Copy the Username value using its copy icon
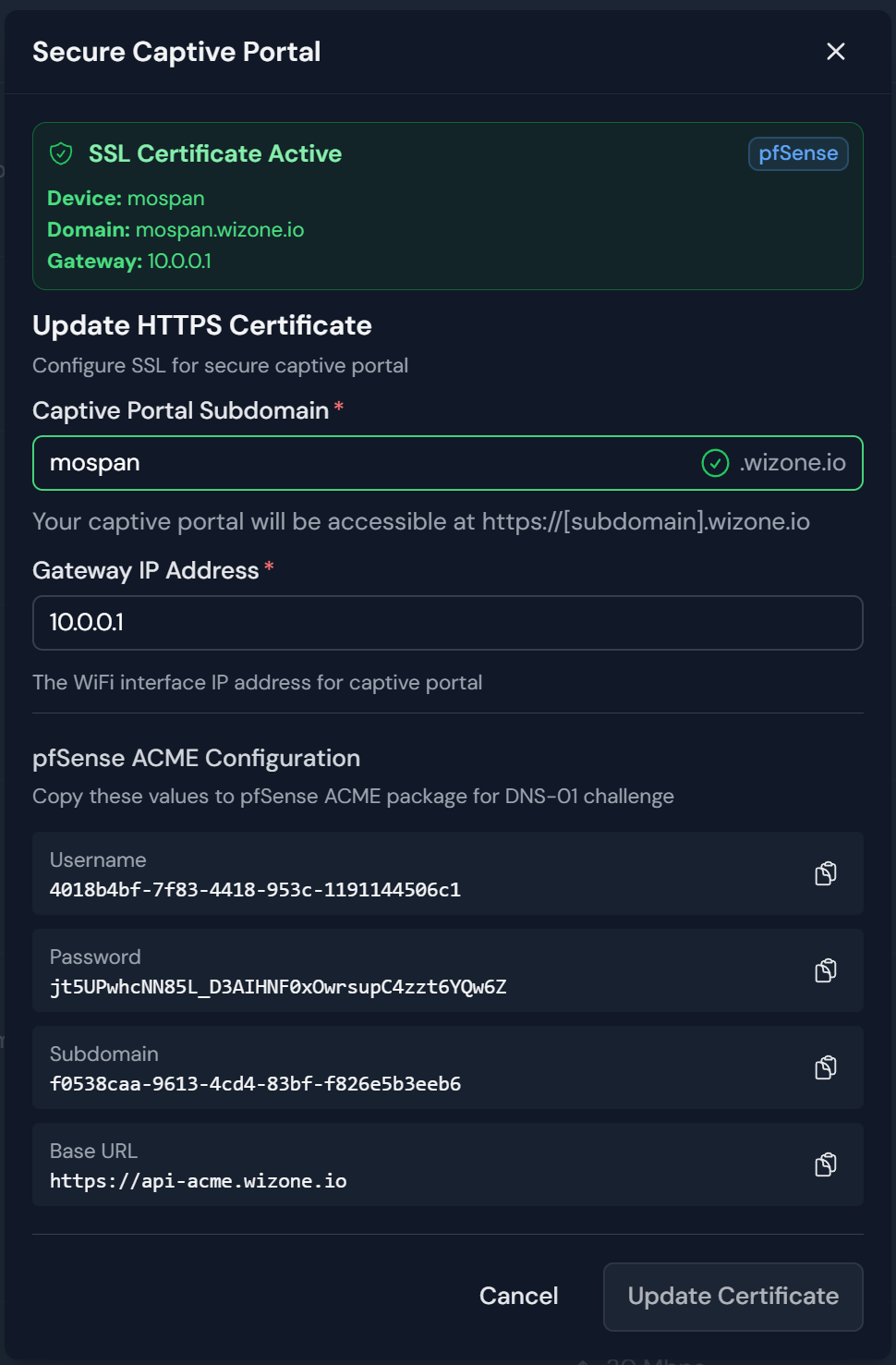Image resolution: width=896 pixels, height=1365 pixels. click(x=825, y=872)
